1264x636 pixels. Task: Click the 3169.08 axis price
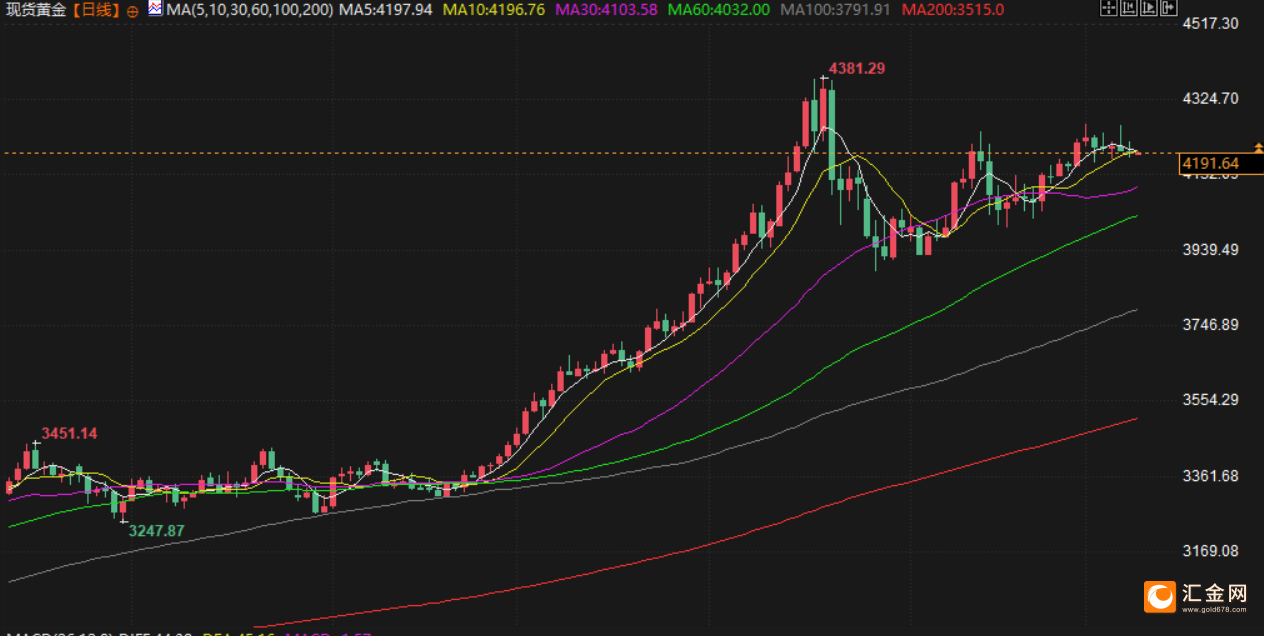[x=1210, y=551]
